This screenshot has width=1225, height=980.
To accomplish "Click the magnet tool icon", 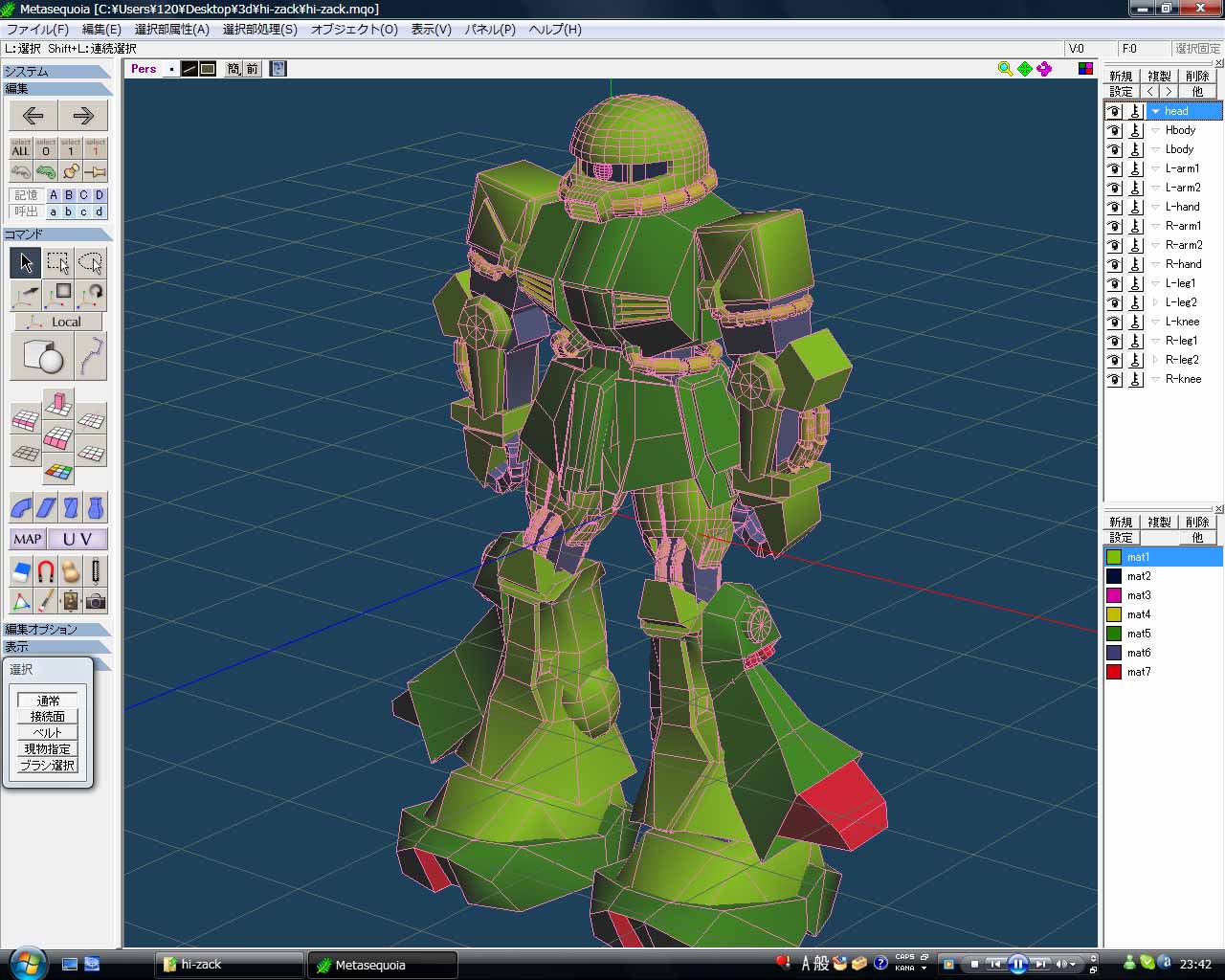I will pyautogui.click(x=46, y=571).
